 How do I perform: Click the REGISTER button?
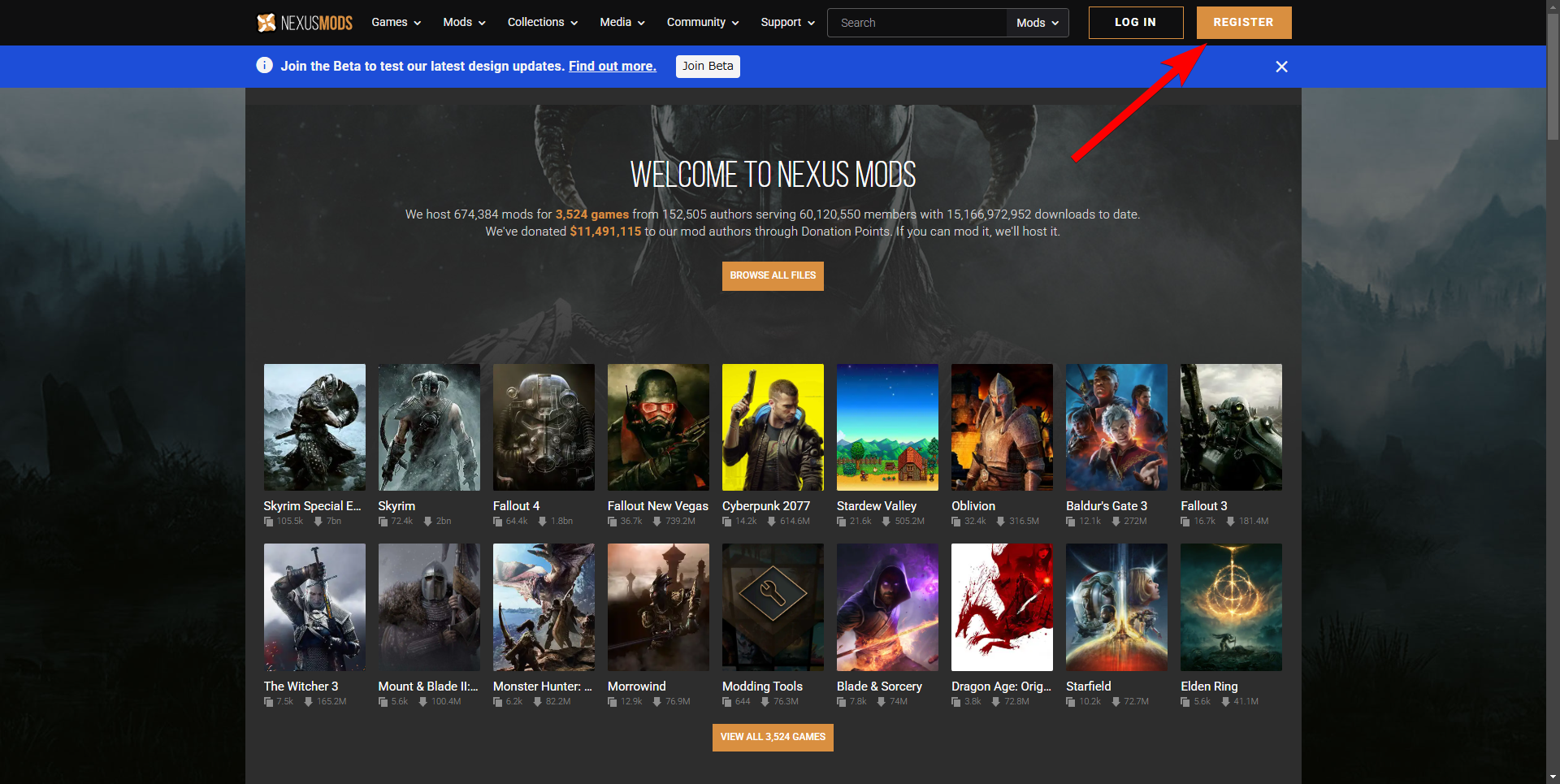[1244, 23]
